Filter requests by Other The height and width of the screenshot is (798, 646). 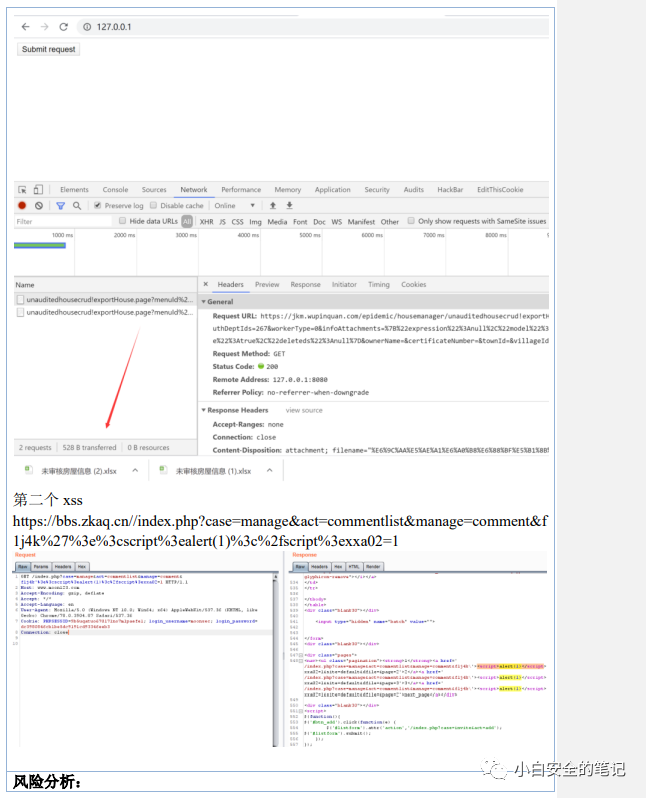[x=390, y=222]
